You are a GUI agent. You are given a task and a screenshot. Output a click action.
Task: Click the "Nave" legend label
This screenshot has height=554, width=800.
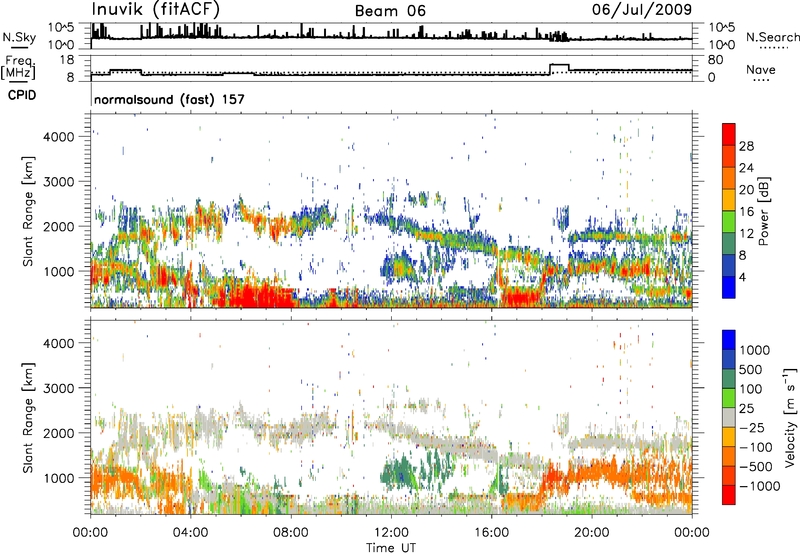pyautogui.click(x=761, y=69)
